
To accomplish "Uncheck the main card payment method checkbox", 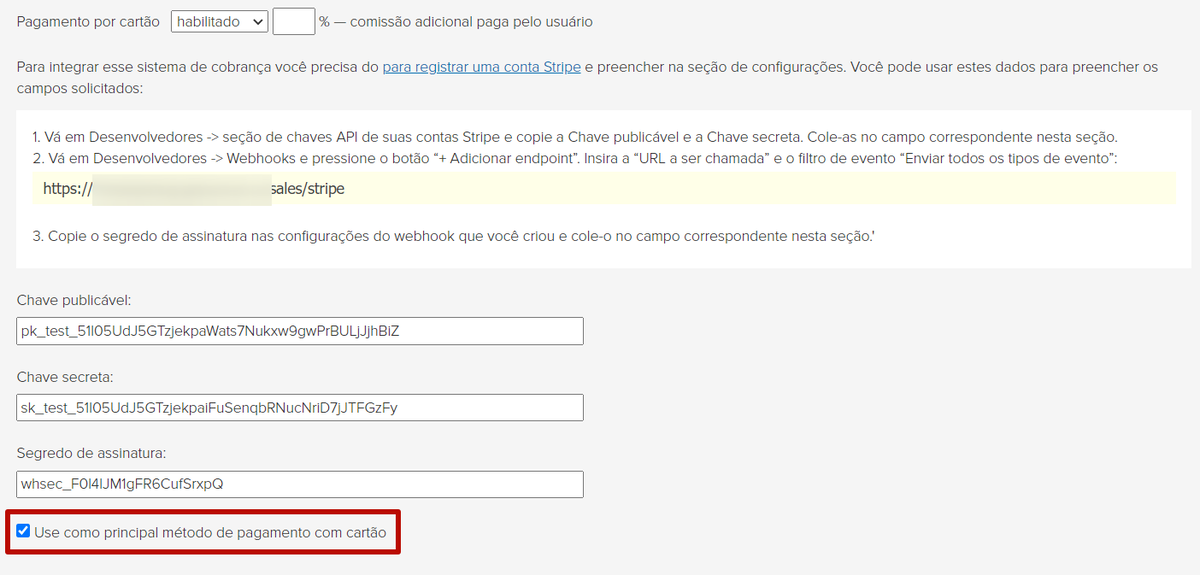I will coord(23,531).
